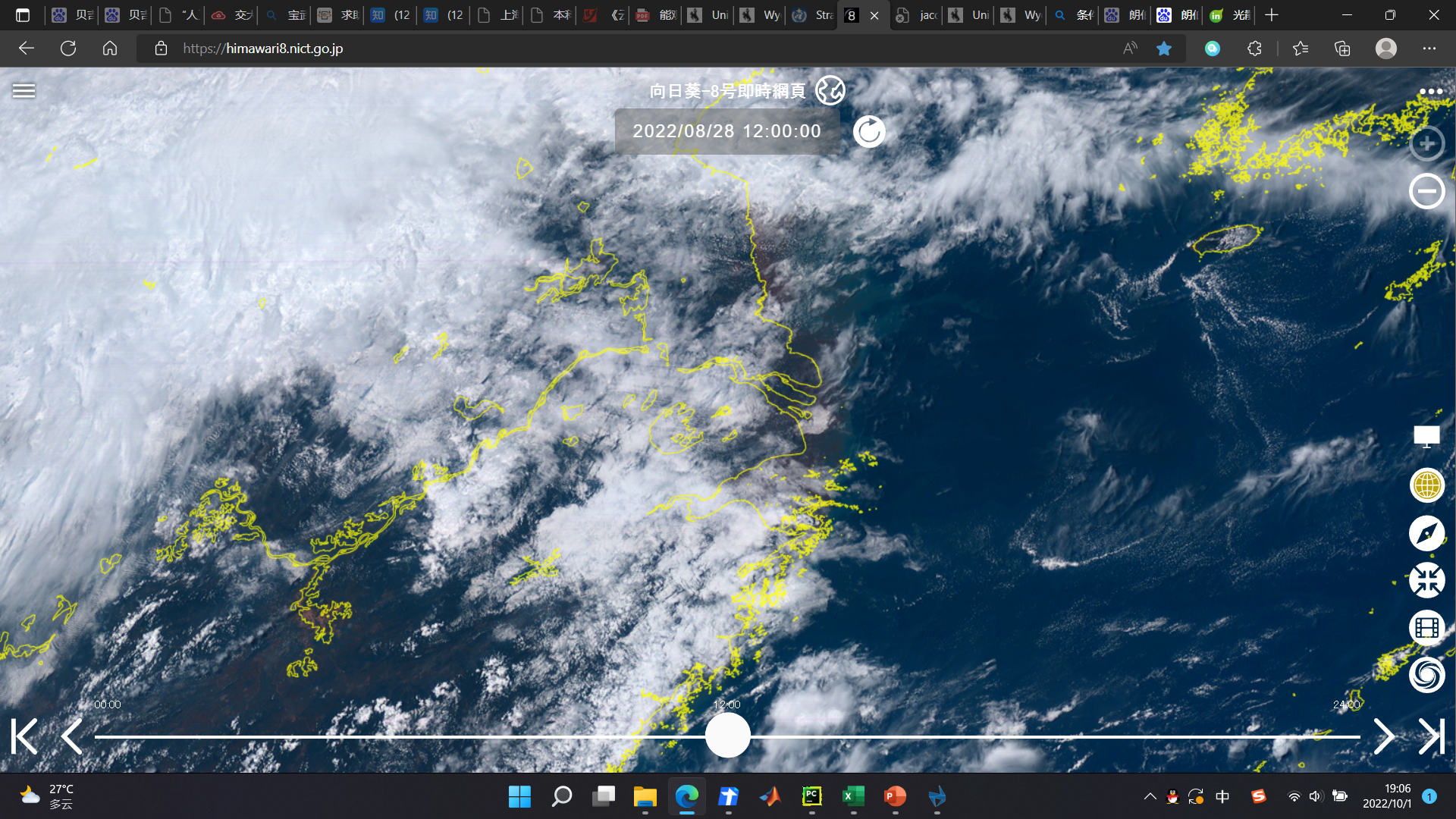Click the globe language icon beside title
This screenshot has height=819, width=1456.
tap(830, 91)
